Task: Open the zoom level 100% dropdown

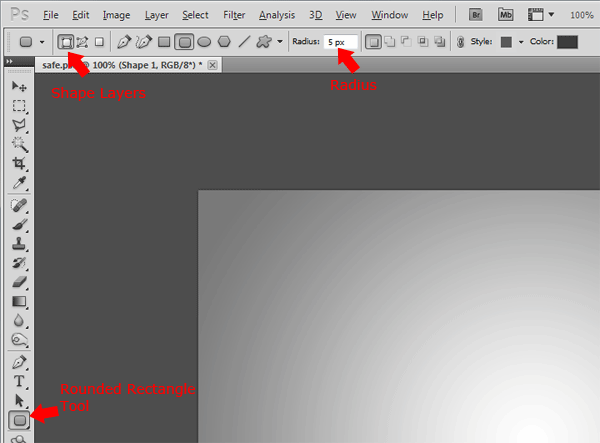Action: click(x=582, y=15)
